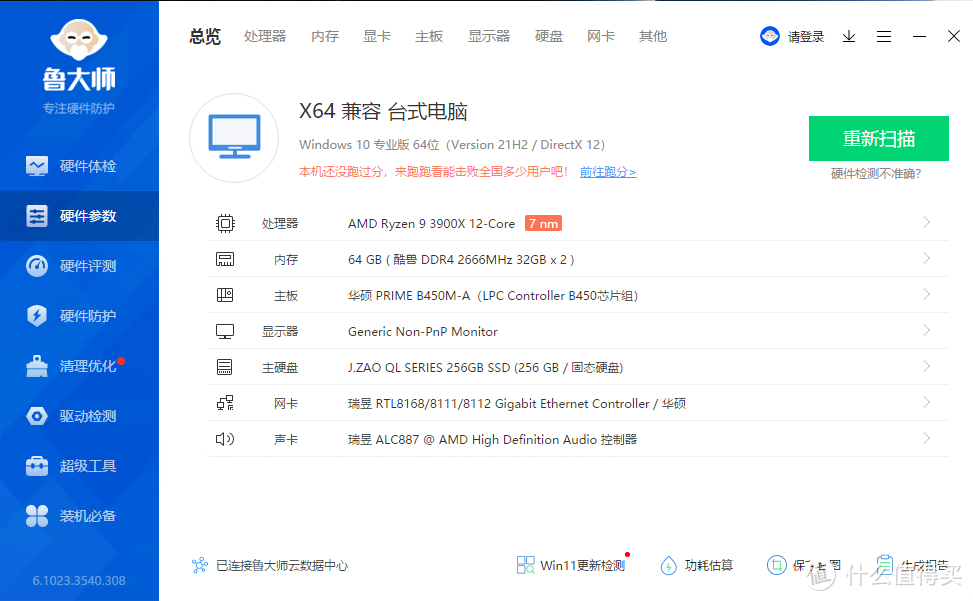Switch to 硬盘 tab
The width and height of the screenshot is (973, 601).
549,37
